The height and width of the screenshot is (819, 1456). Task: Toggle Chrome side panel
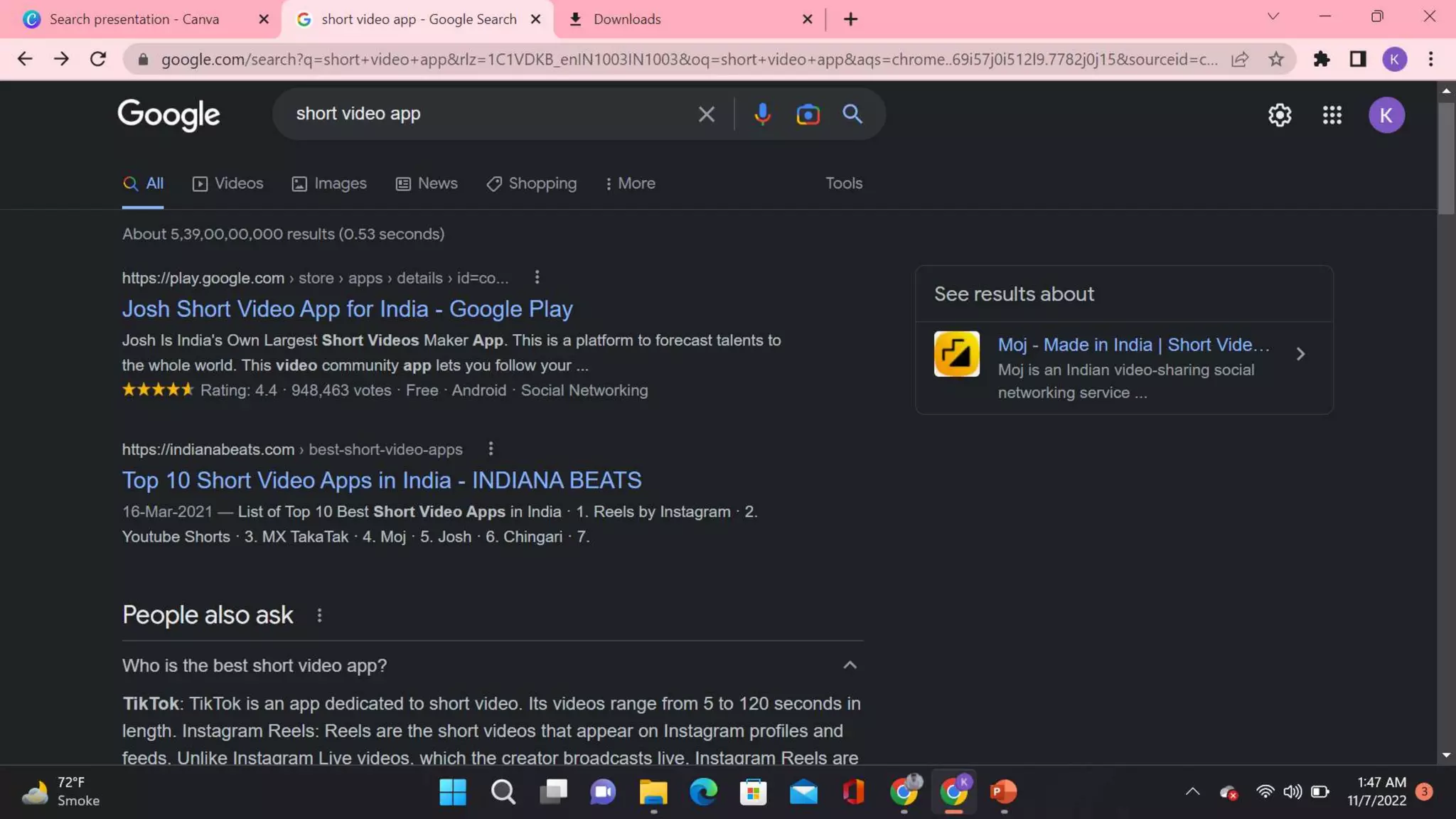[x=1358, y=59]
